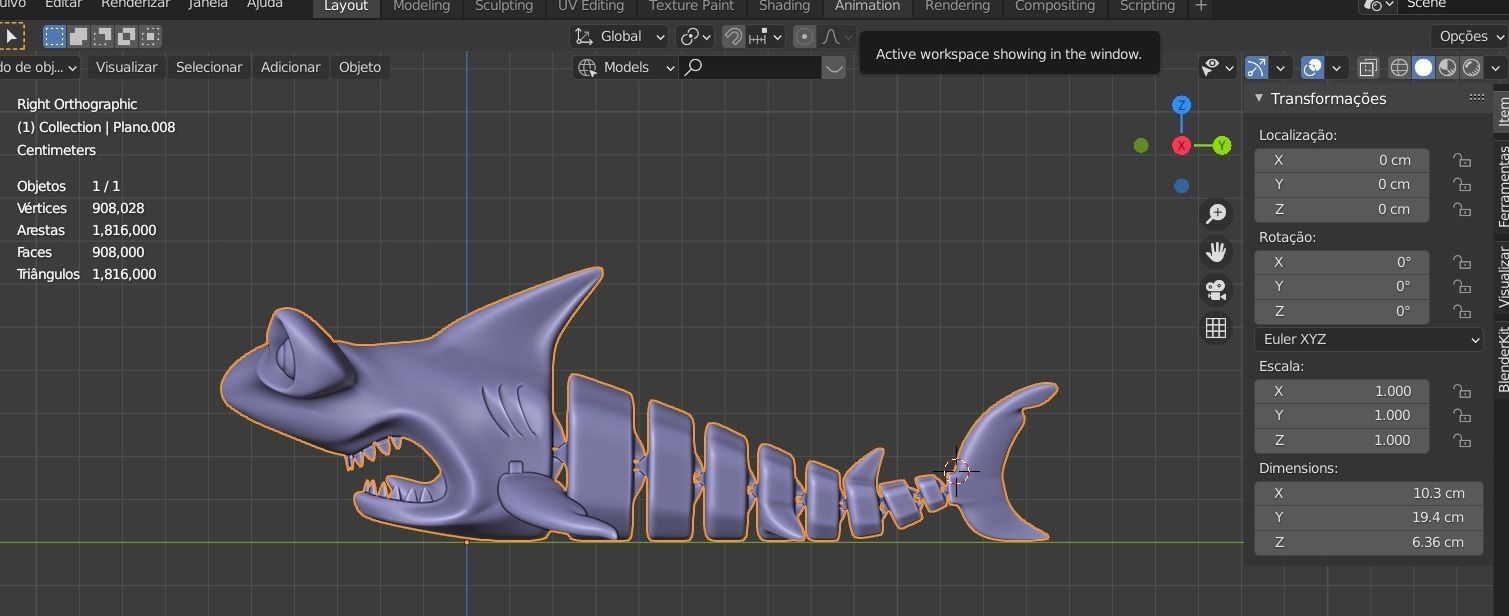Viewport: 1509px width, 616px height.
Task: Choose the subtract selection mode icon
Action: (x=102, y=37)
